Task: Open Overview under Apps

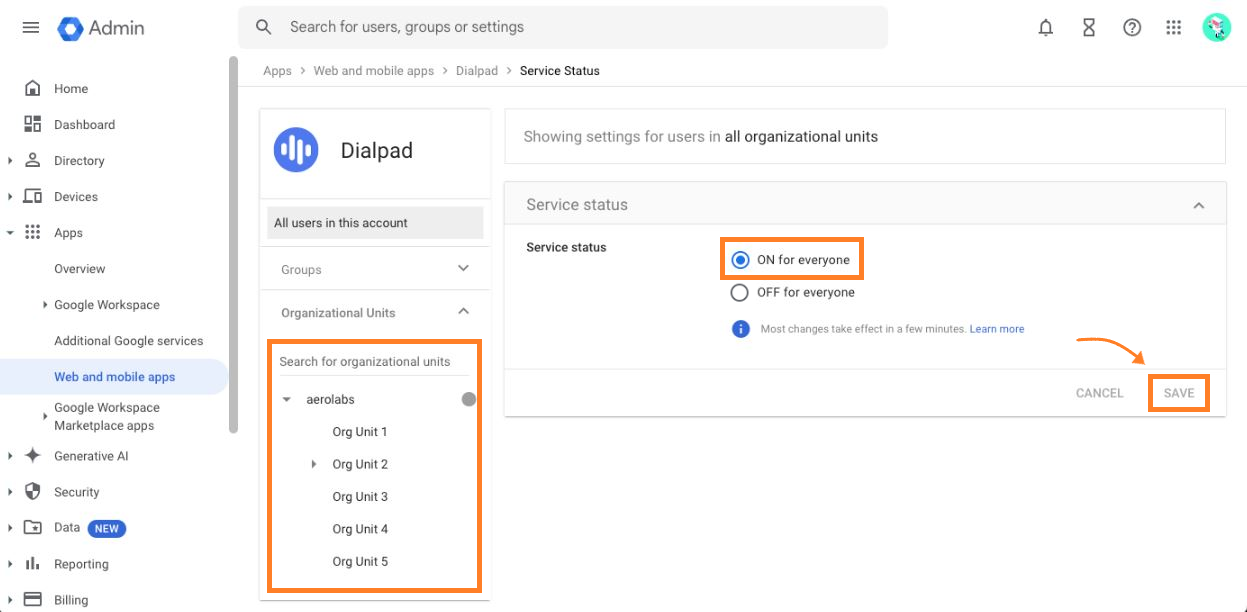Action: [x=80, y=269]
